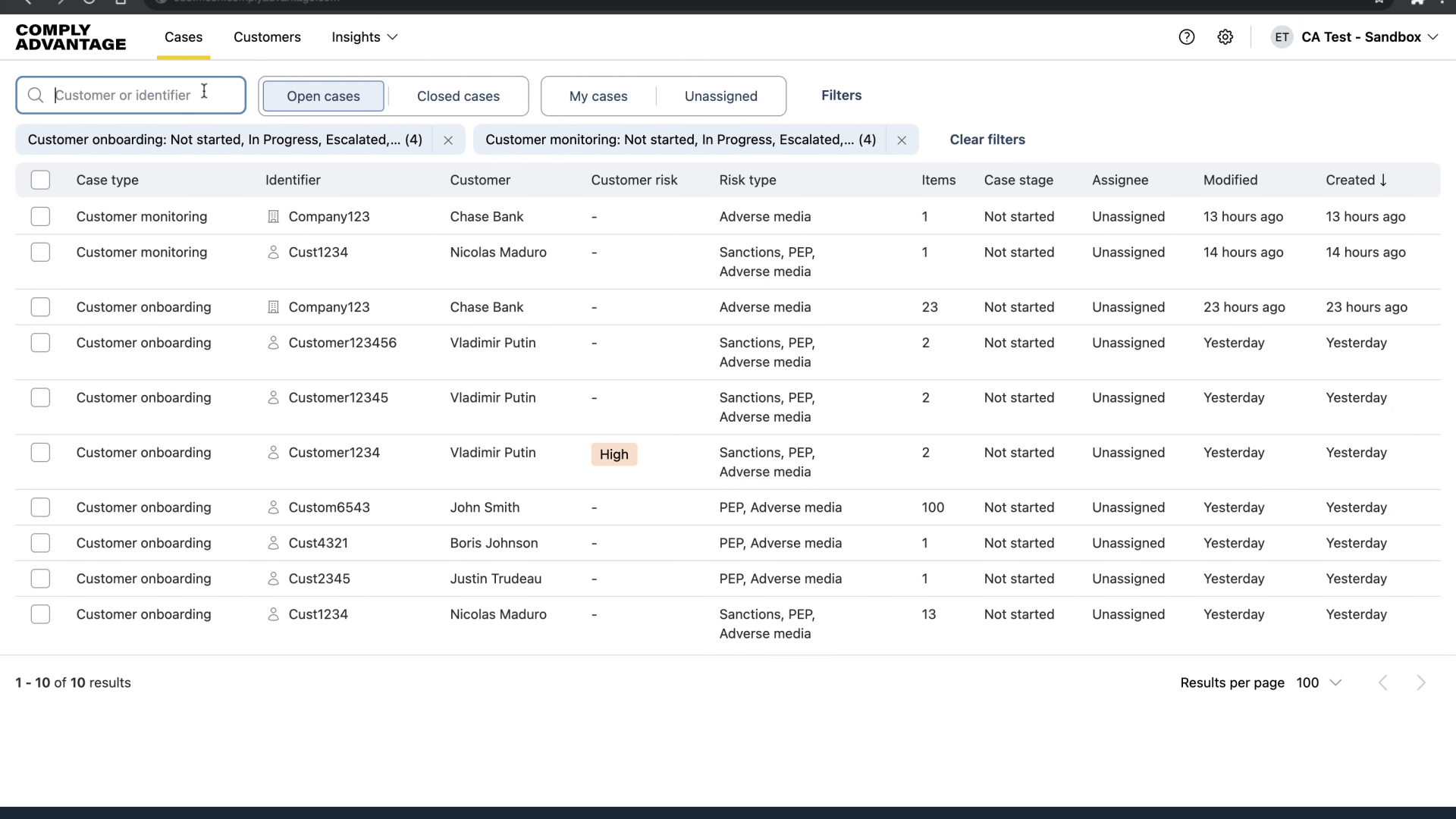The width and height of the screenshot is (1456, 819).
Task: Switch to Closed cases
Action: (x=458, y=96)
